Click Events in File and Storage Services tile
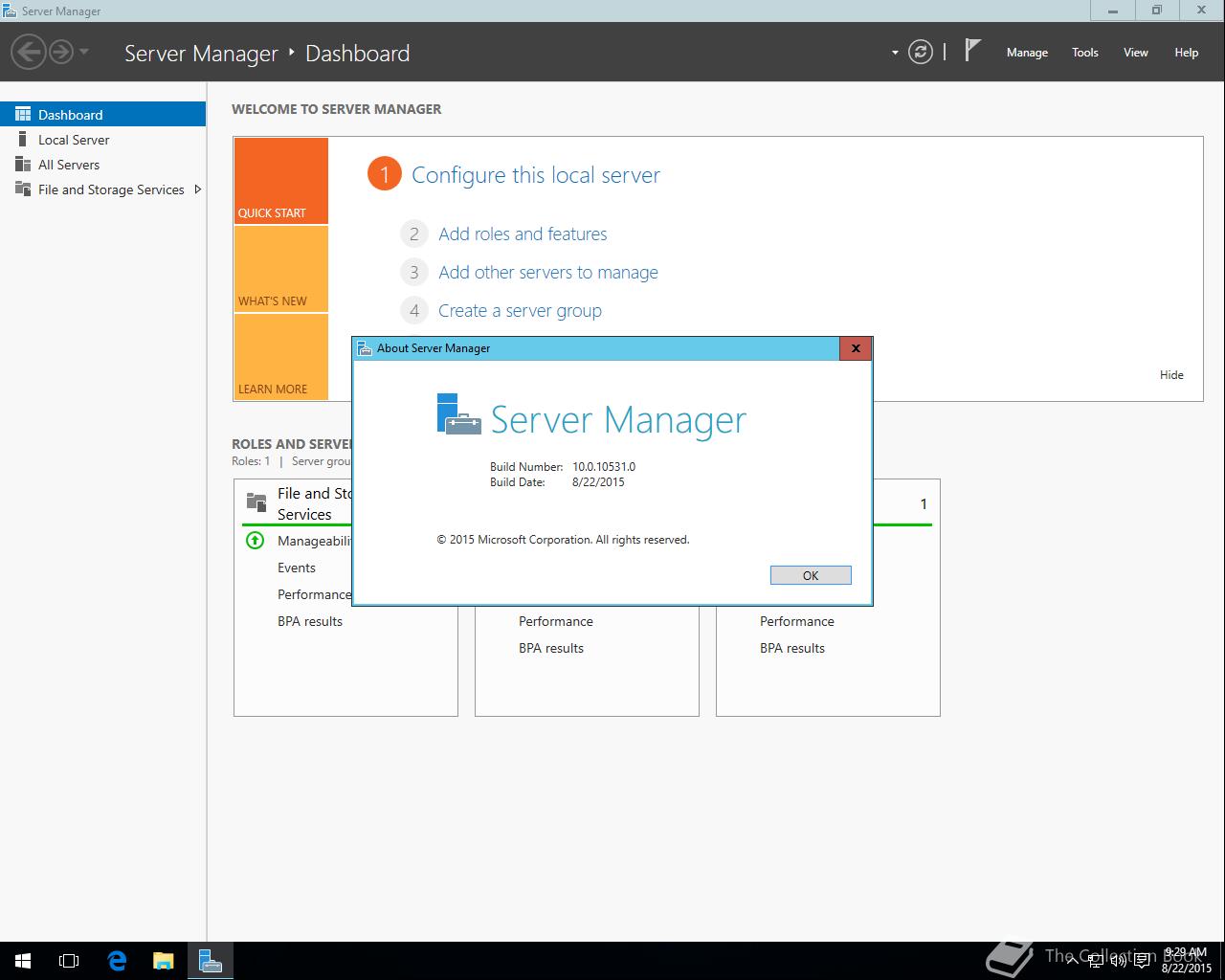Screen dimensions: 1225x980 (x=297, y=568)
